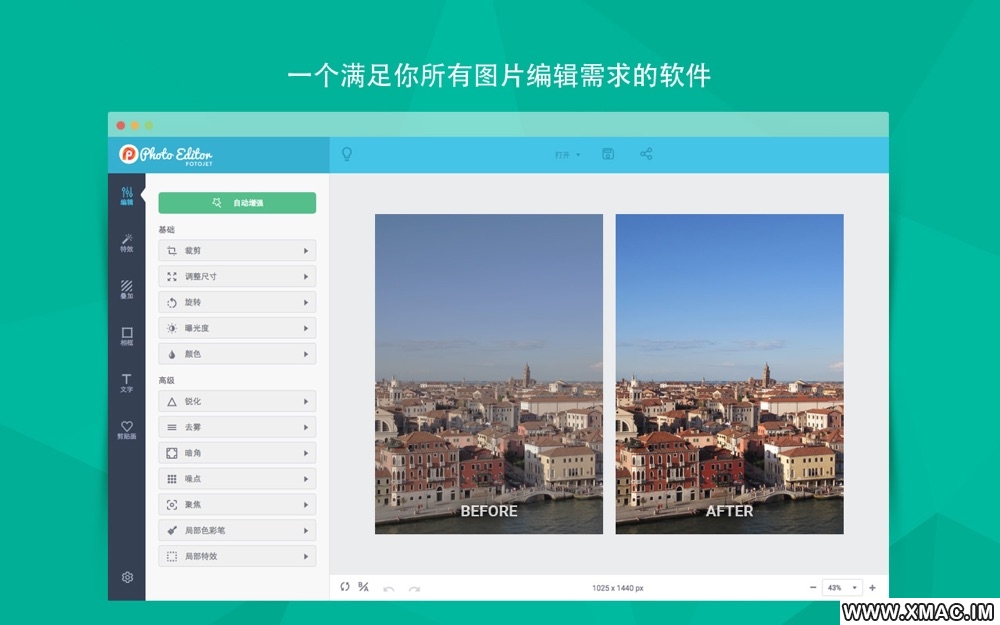
Task: Click the redo arrow icon
Action: [x=415, y=589]
